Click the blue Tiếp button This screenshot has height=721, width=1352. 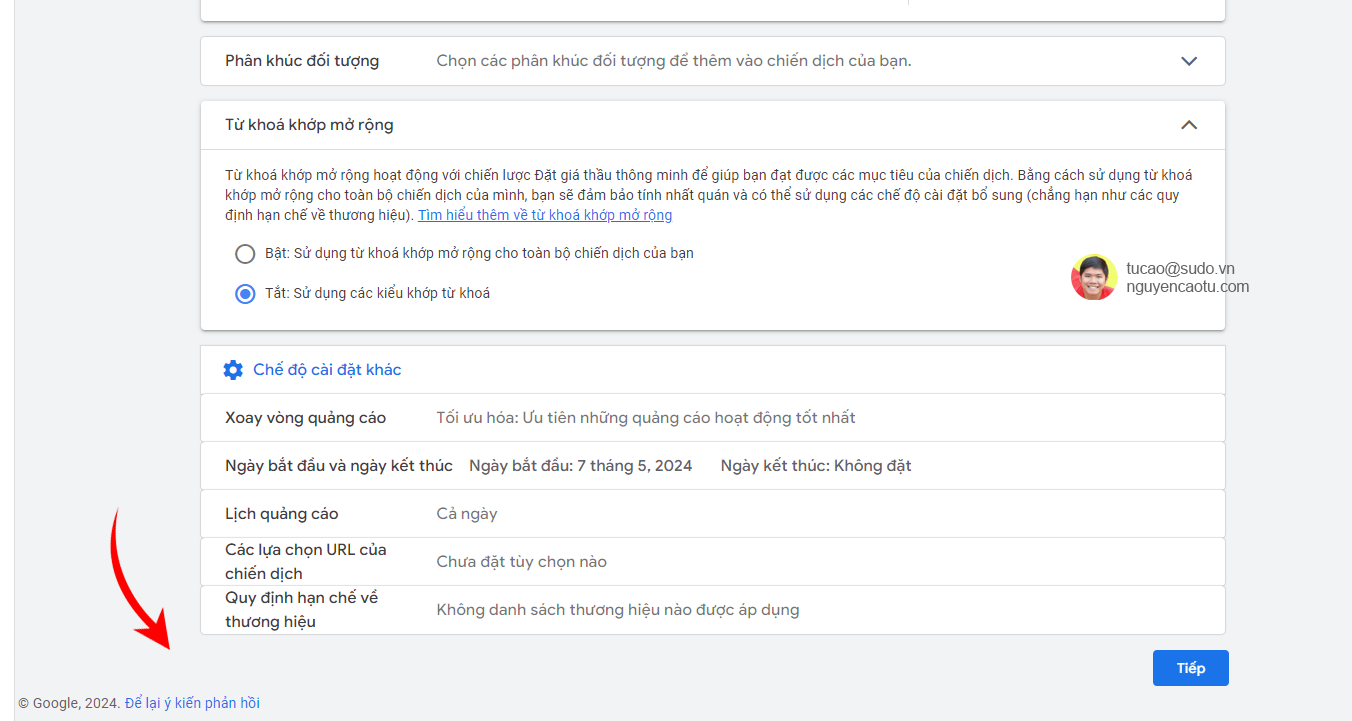point(1190,668)
